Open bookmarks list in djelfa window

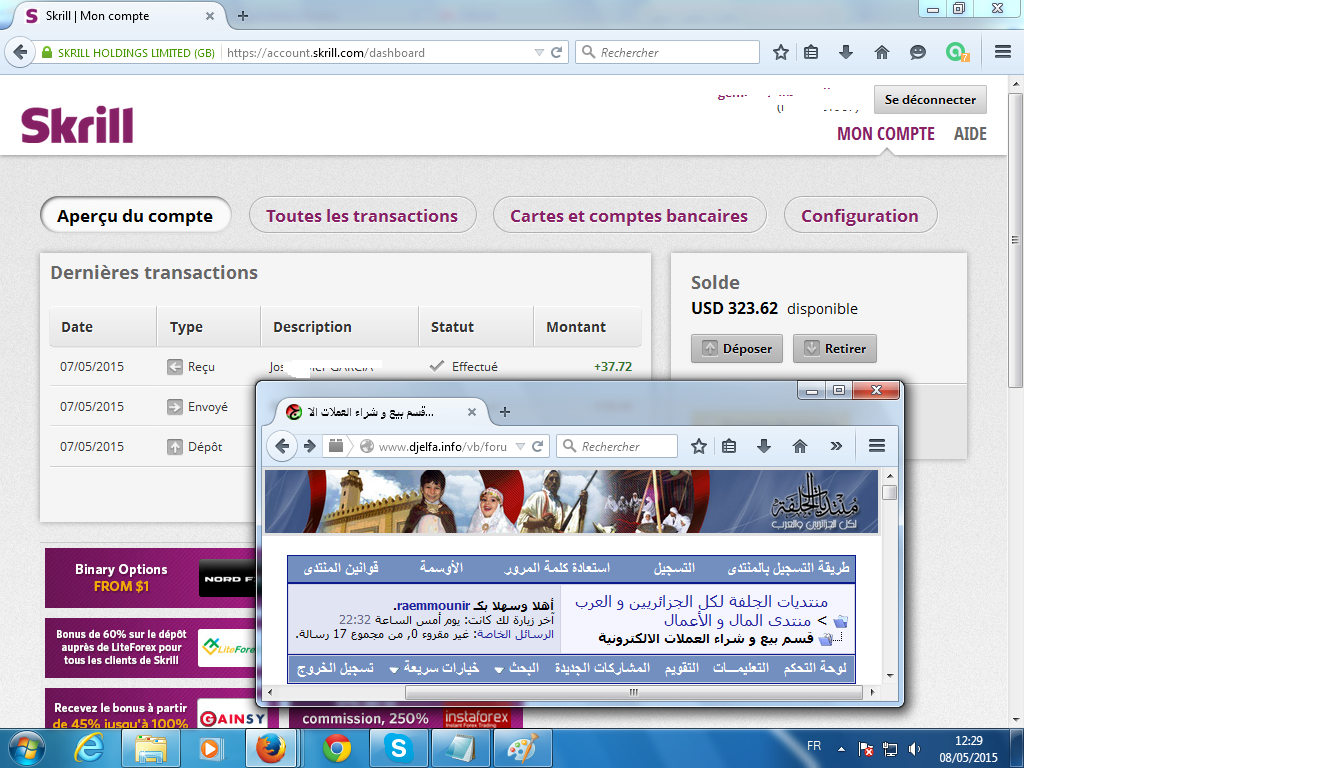coord(729,446)
